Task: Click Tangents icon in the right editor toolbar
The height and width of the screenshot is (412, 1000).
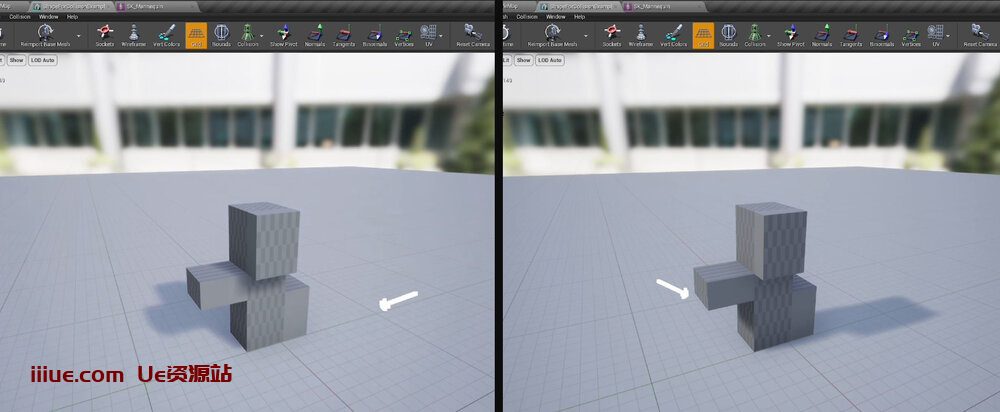Action: coord(852,35)
